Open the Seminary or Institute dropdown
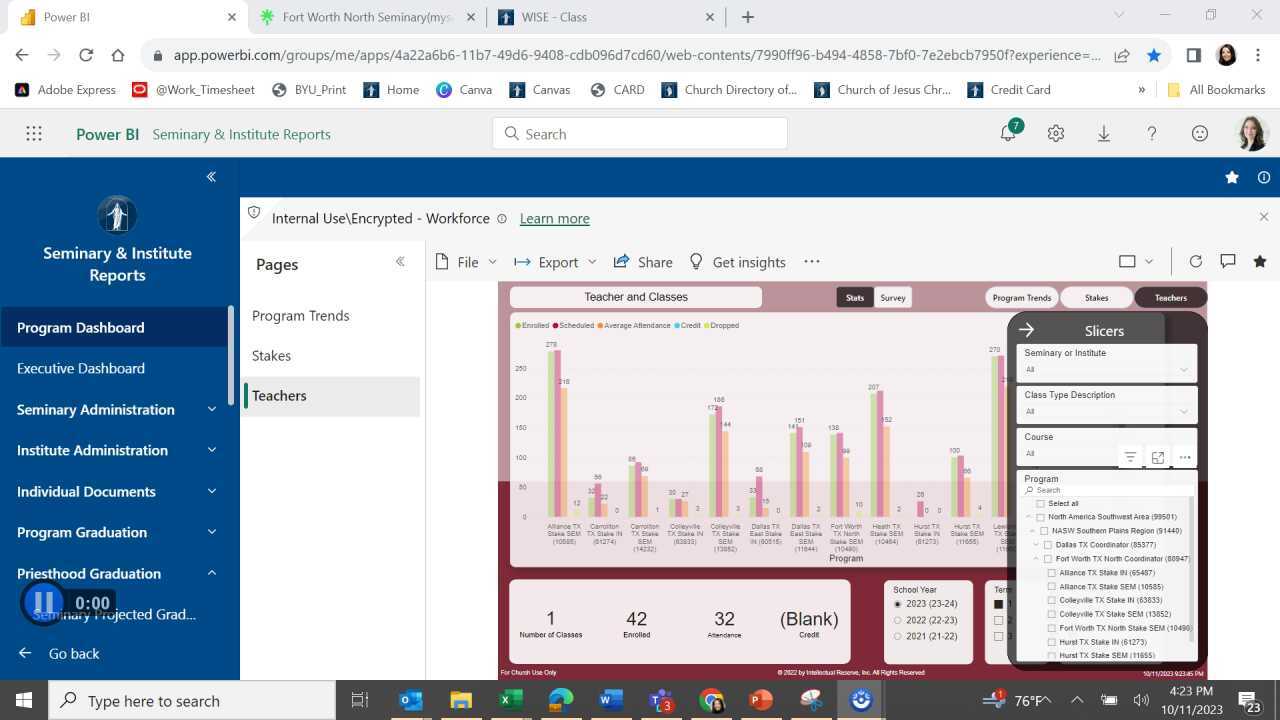 [1183, 369]
